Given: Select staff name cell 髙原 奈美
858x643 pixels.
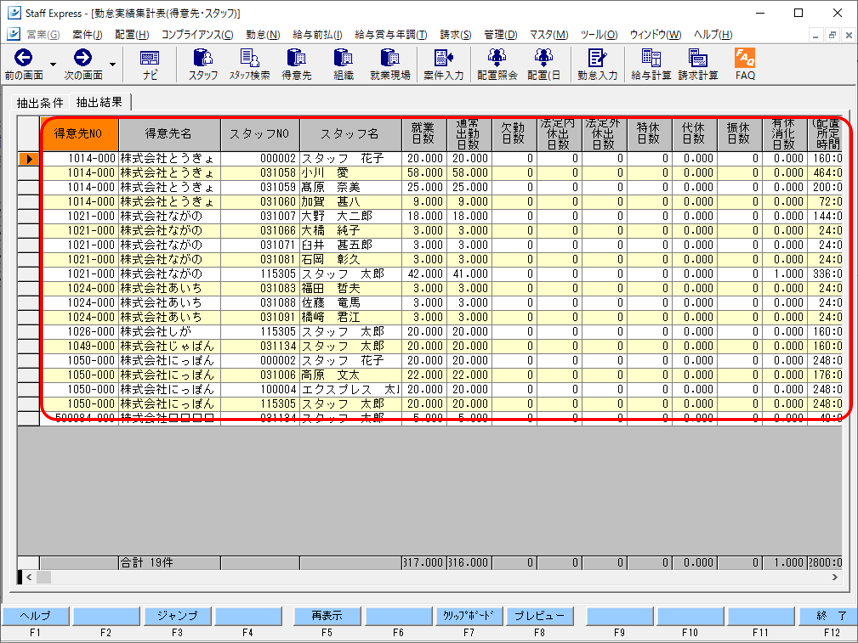Looking at the screenshot, I should click(350, 187).
